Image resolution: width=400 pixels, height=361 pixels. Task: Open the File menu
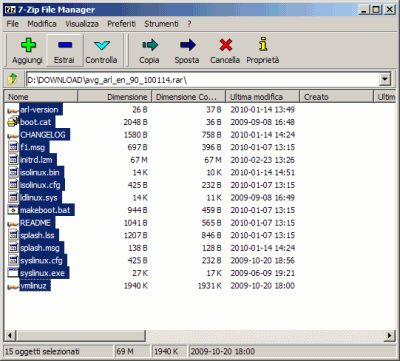pyautogui.click(x=13, y=24)
